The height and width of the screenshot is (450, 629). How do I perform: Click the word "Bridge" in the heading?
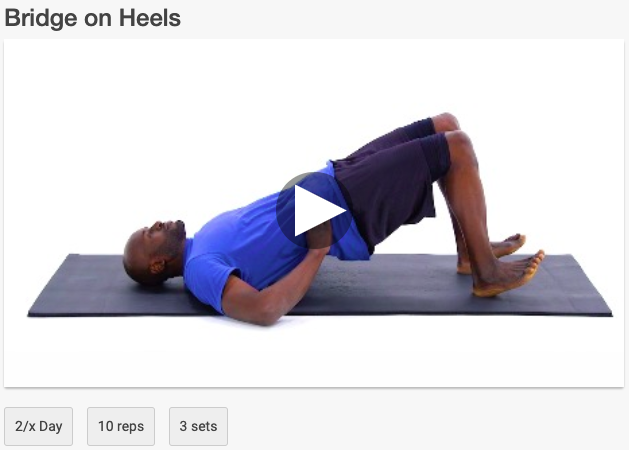coord(41,19)
